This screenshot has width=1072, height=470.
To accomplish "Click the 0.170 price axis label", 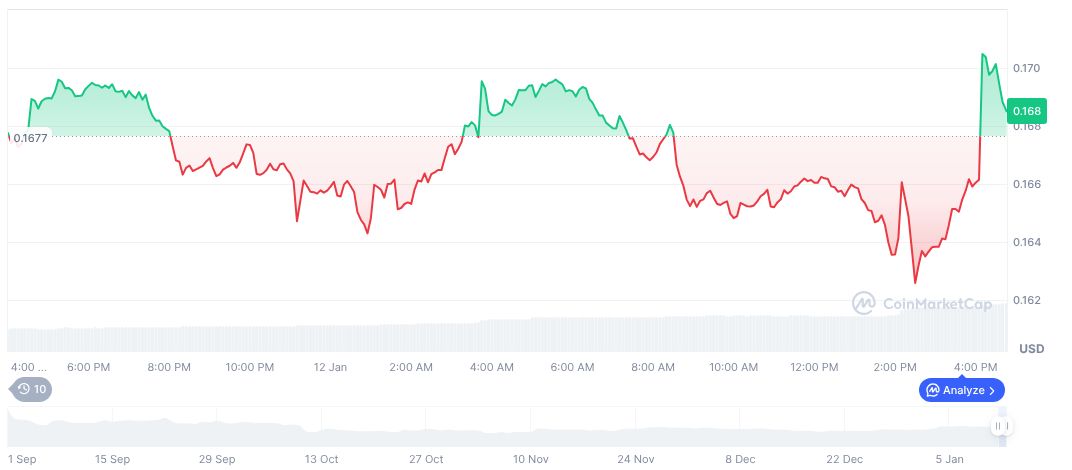I will [x=1027, y=68].
